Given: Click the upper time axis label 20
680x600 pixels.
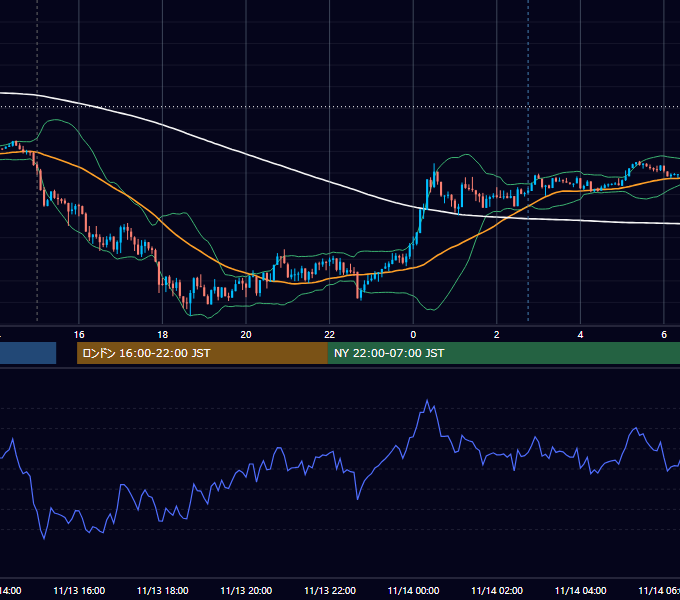Looking at the screenshot, I should coord(246,335).
